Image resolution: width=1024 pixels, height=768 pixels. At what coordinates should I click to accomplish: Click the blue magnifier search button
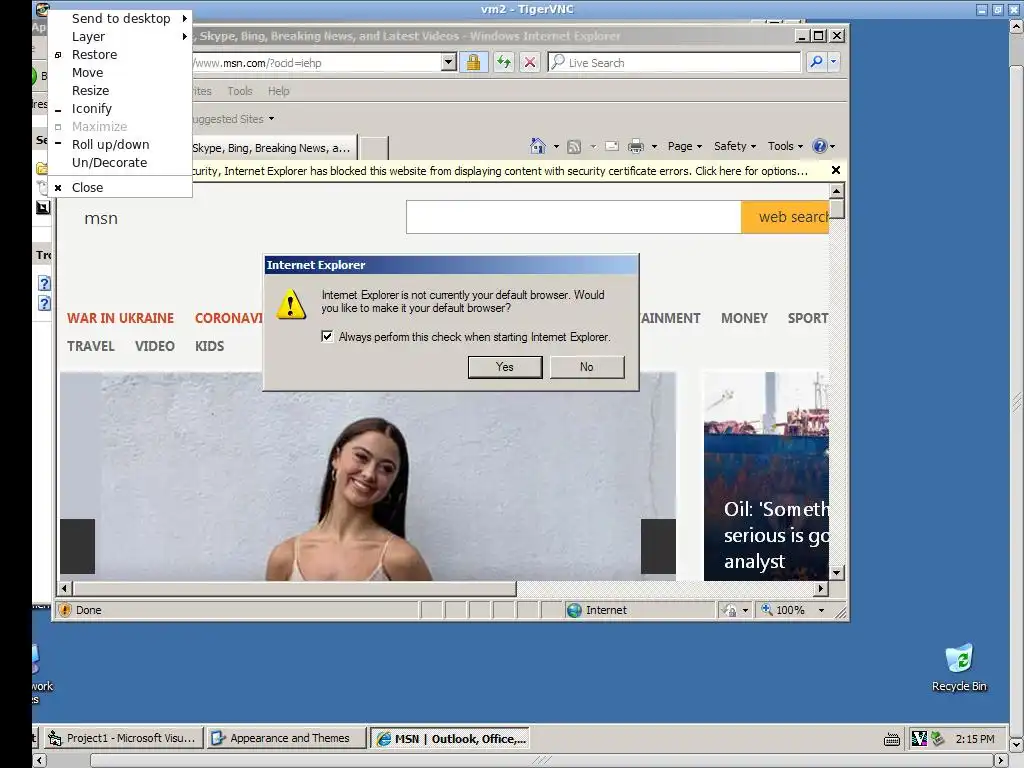tap(816, 62)
